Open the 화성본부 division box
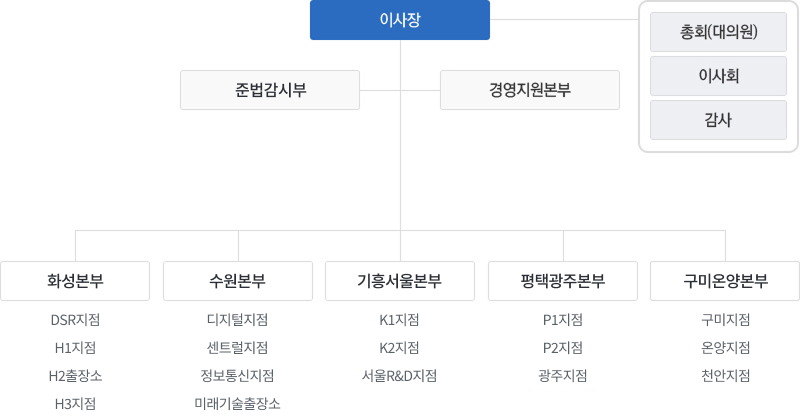800x416 pixels. click(x=75, y=281)
